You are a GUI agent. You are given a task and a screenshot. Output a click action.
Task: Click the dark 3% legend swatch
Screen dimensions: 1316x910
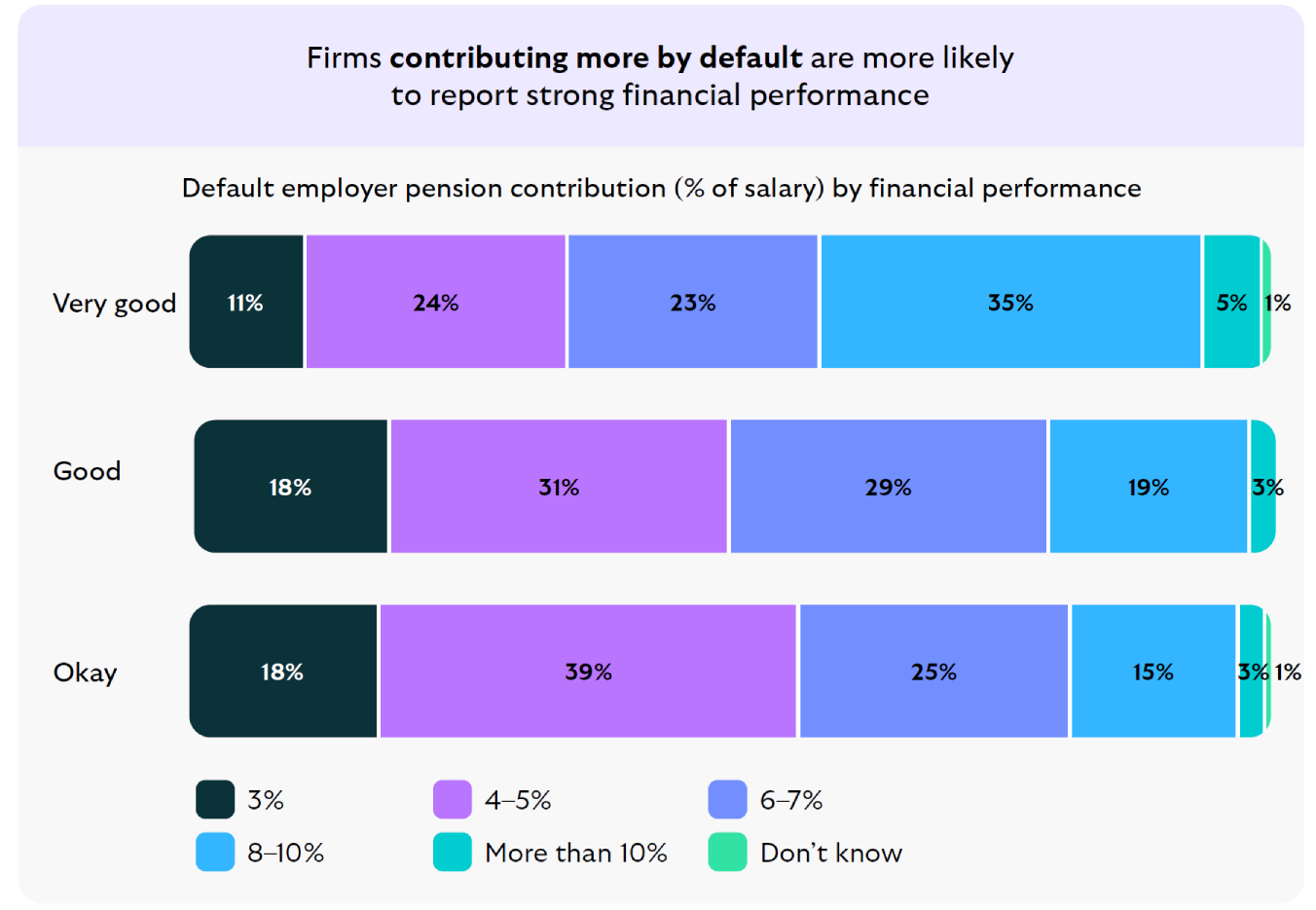point(215,800)
